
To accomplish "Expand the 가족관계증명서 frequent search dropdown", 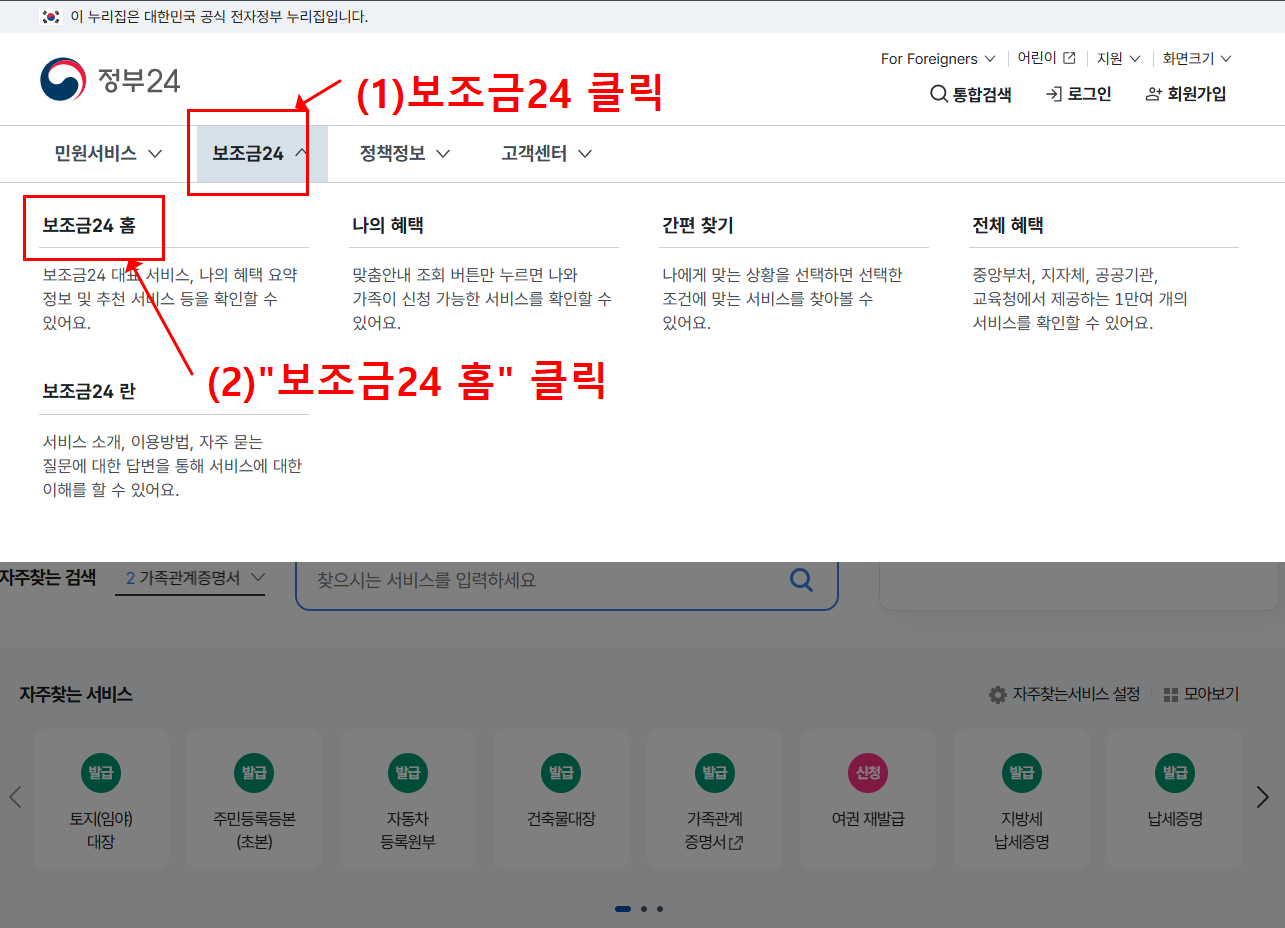I will [190, 579].
